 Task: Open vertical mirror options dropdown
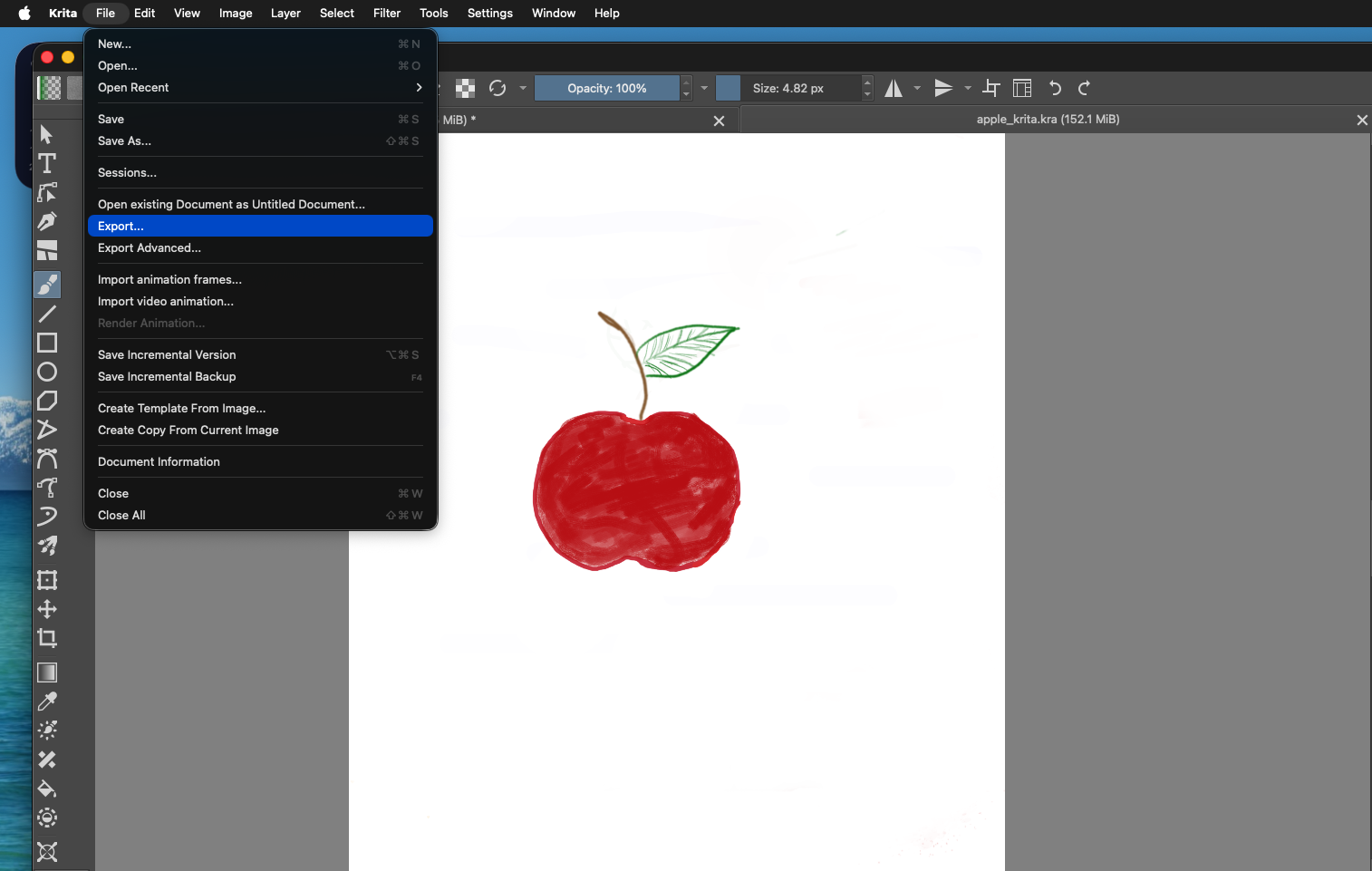click(968, 88)
